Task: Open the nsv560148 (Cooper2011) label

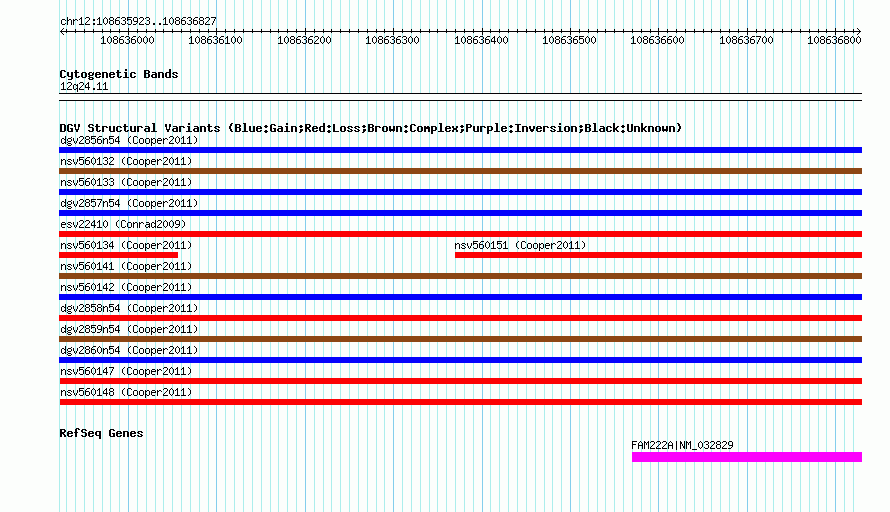Action: [x=126, y=392]
